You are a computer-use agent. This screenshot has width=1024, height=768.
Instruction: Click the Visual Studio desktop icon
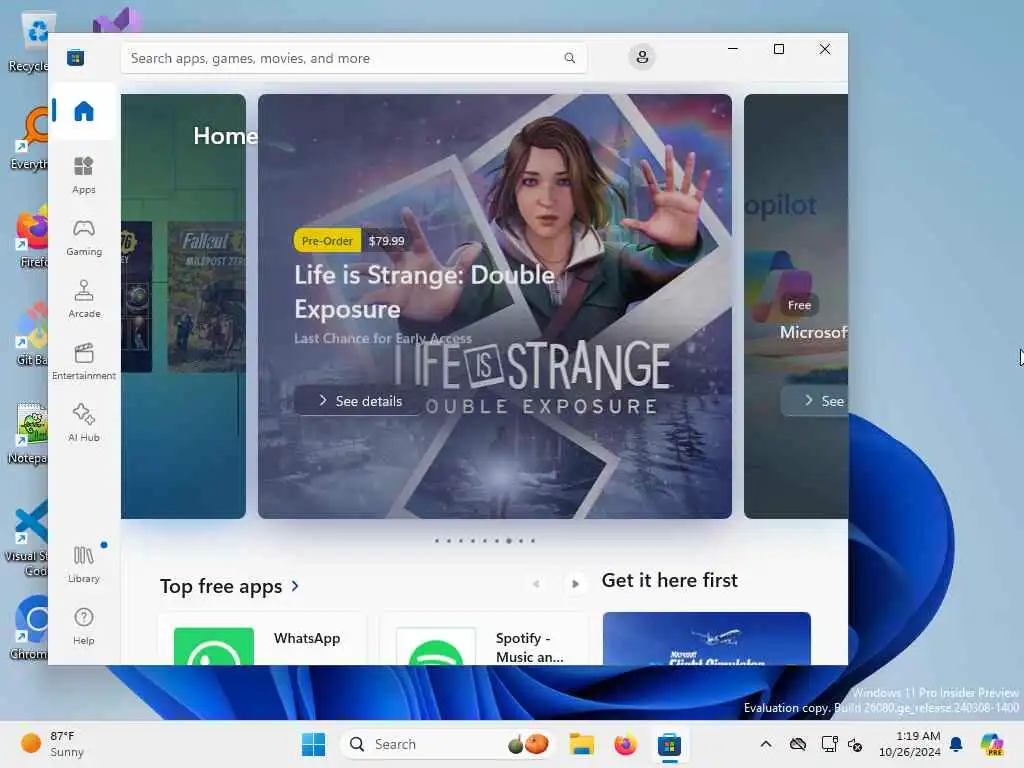[x=118, y=20]
